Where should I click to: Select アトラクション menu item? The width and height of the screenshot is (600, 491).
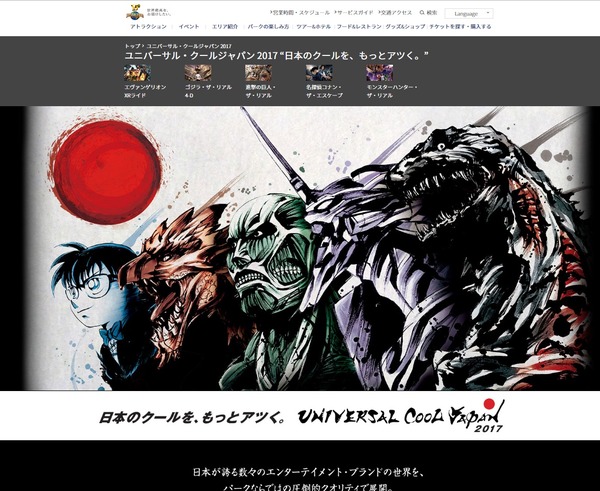coord(148,26)
